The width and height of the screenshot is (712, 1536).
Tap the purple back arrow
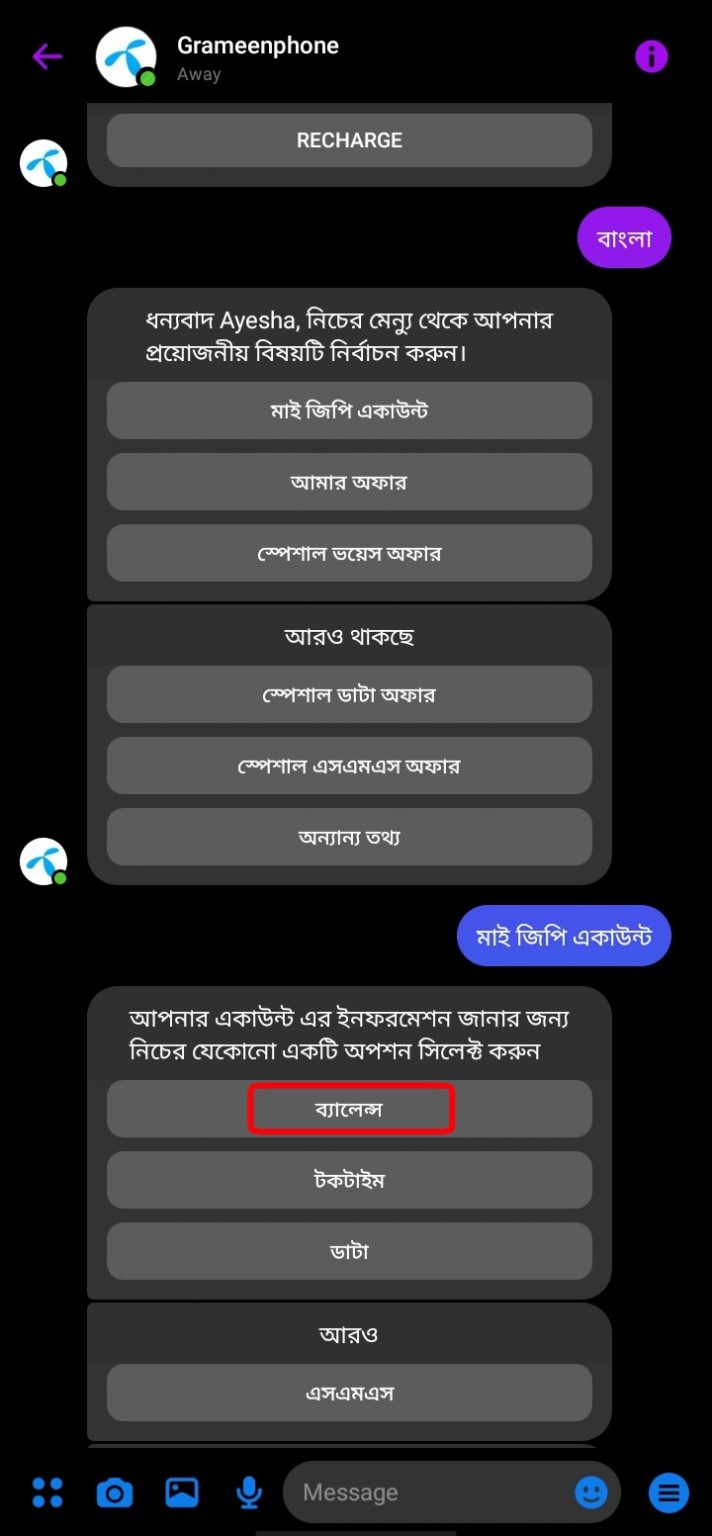click(x=47, y=57)
